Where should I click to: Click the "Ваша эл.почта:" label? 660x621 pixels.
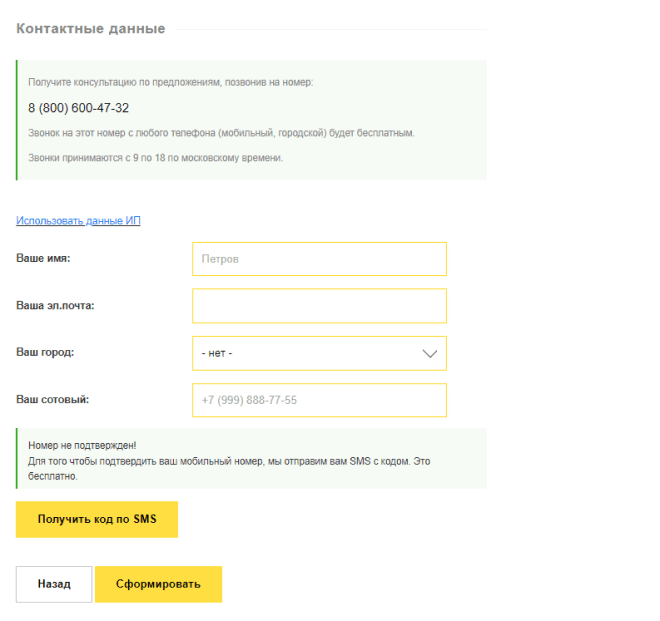point(55,305)
